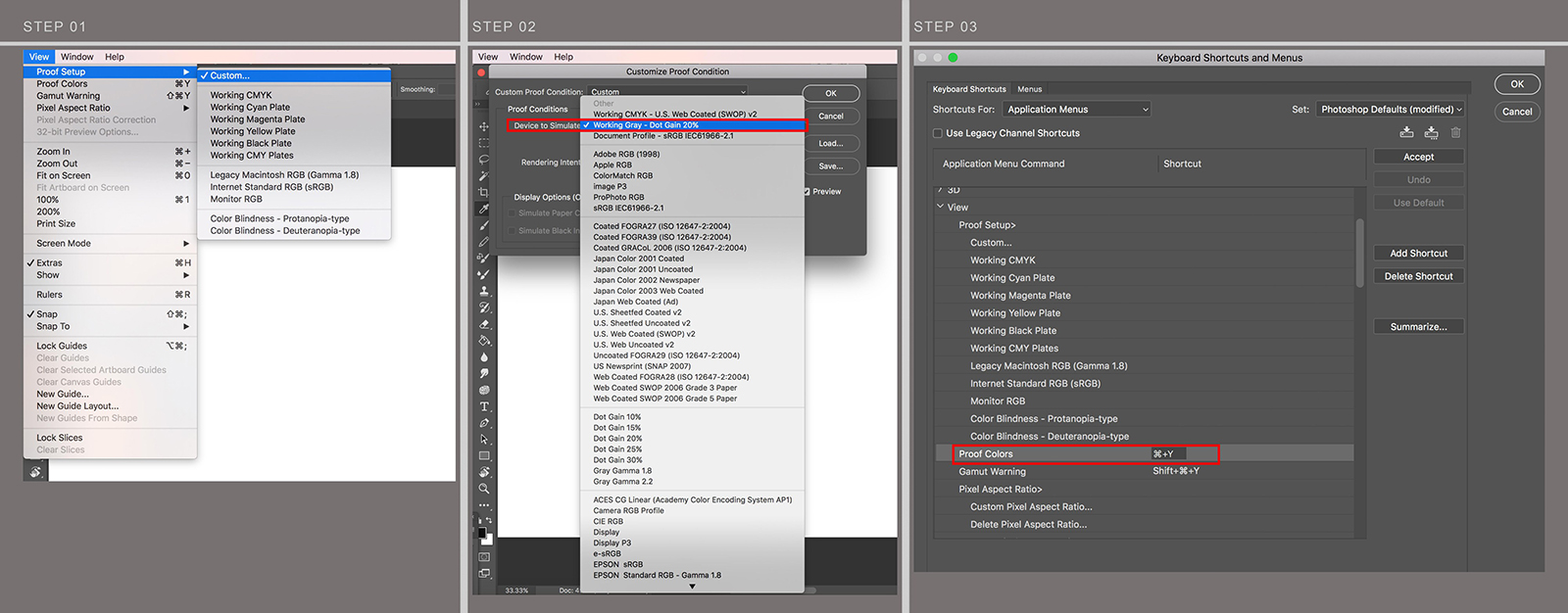Open the Set Photoshop Defaults dropdown
This screenshot has height=613, width=1568.
coord(1390,110)
